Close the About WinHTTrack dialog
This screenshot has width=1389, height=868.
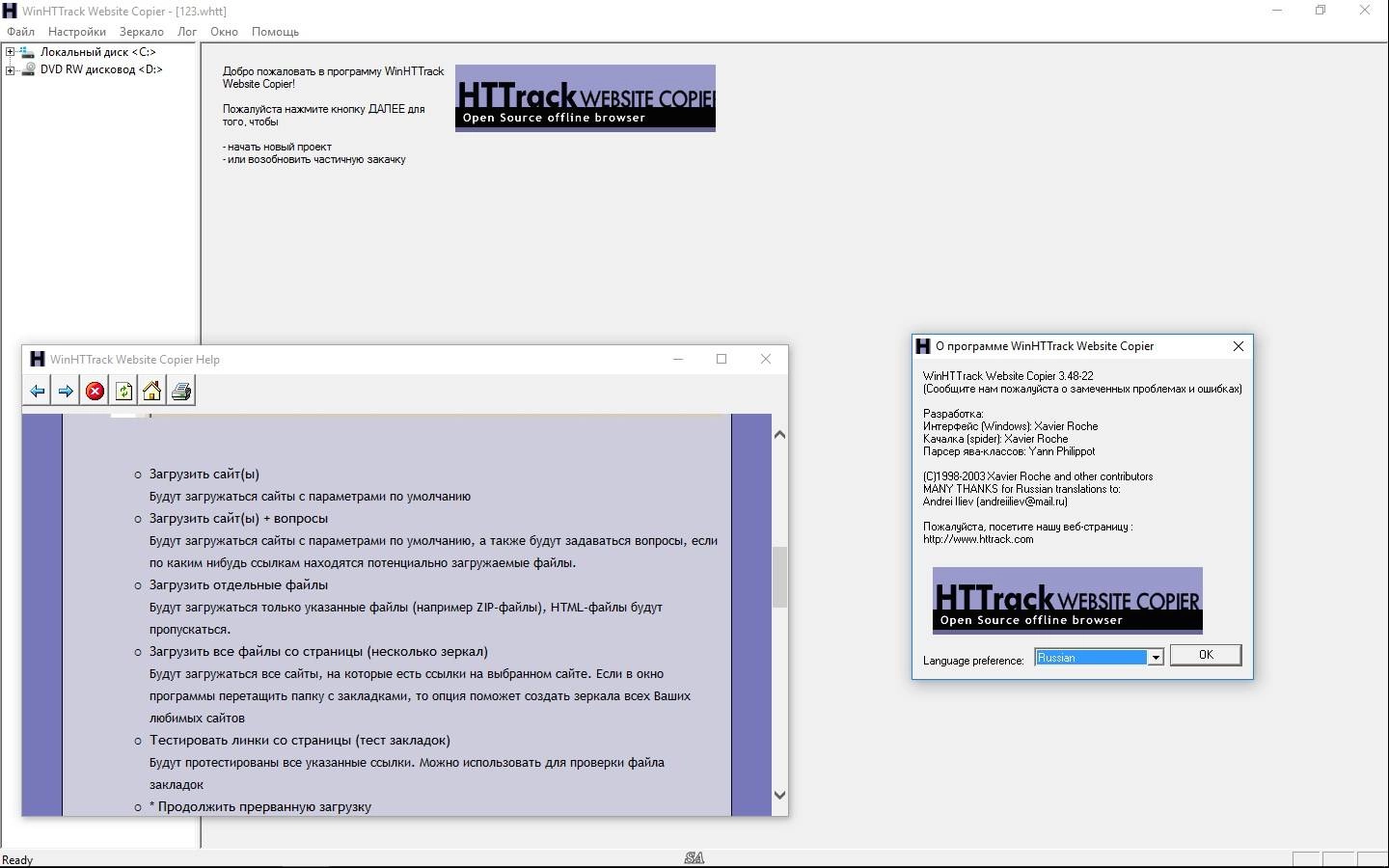pos(1239,345)
